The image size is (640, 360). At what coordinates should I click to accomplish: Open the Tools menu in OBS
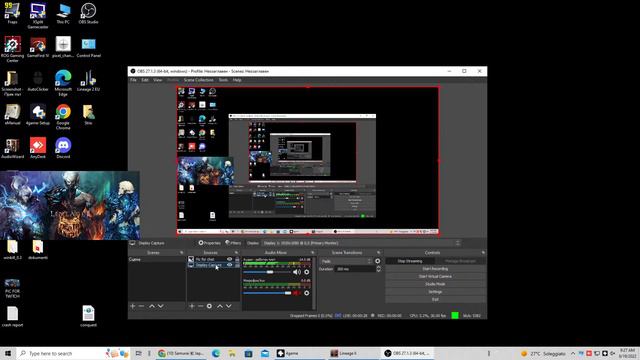[223, 80]
